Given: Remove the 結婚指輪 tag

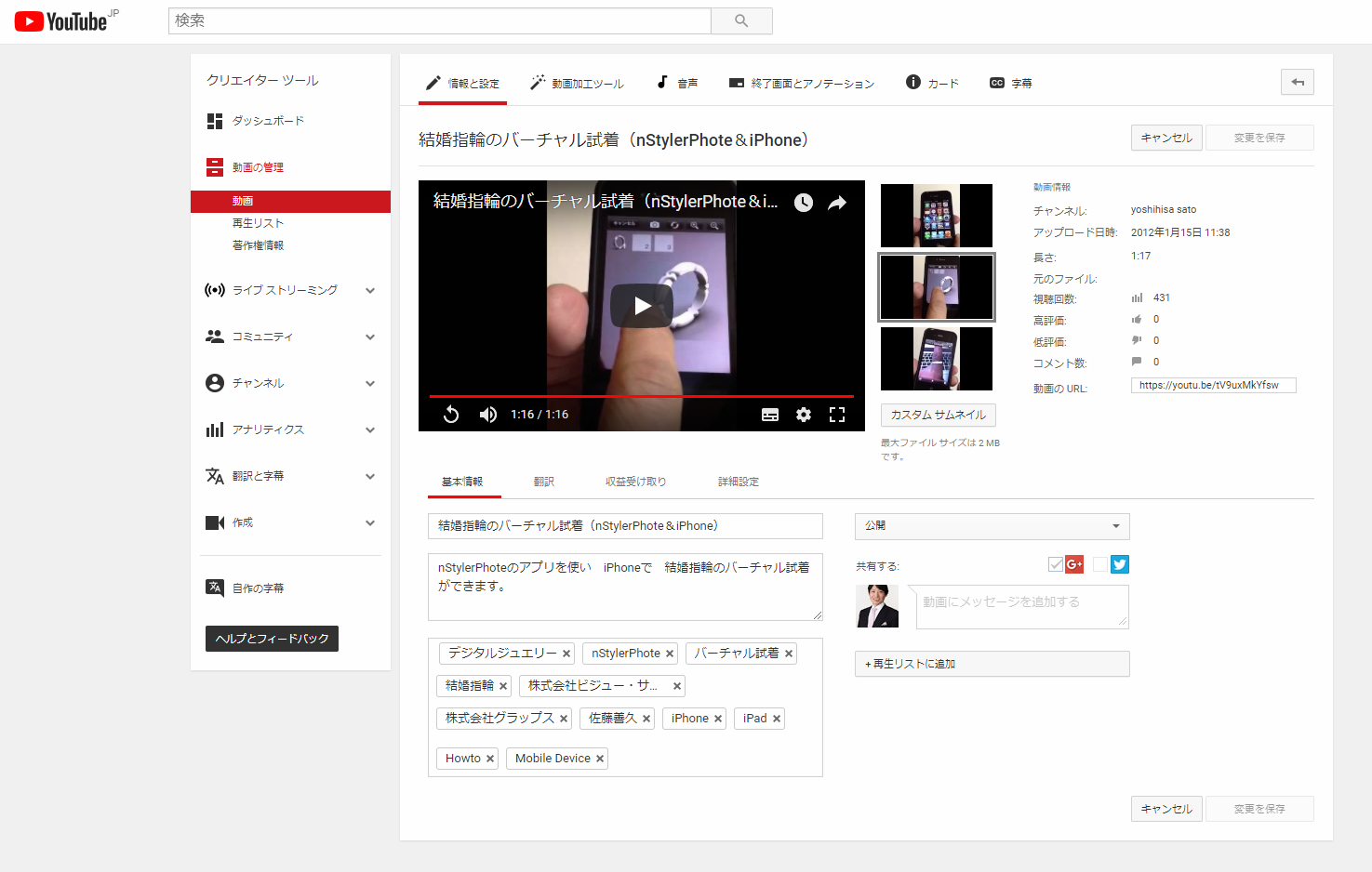Looking at the screenshot, I should [502, 686].
